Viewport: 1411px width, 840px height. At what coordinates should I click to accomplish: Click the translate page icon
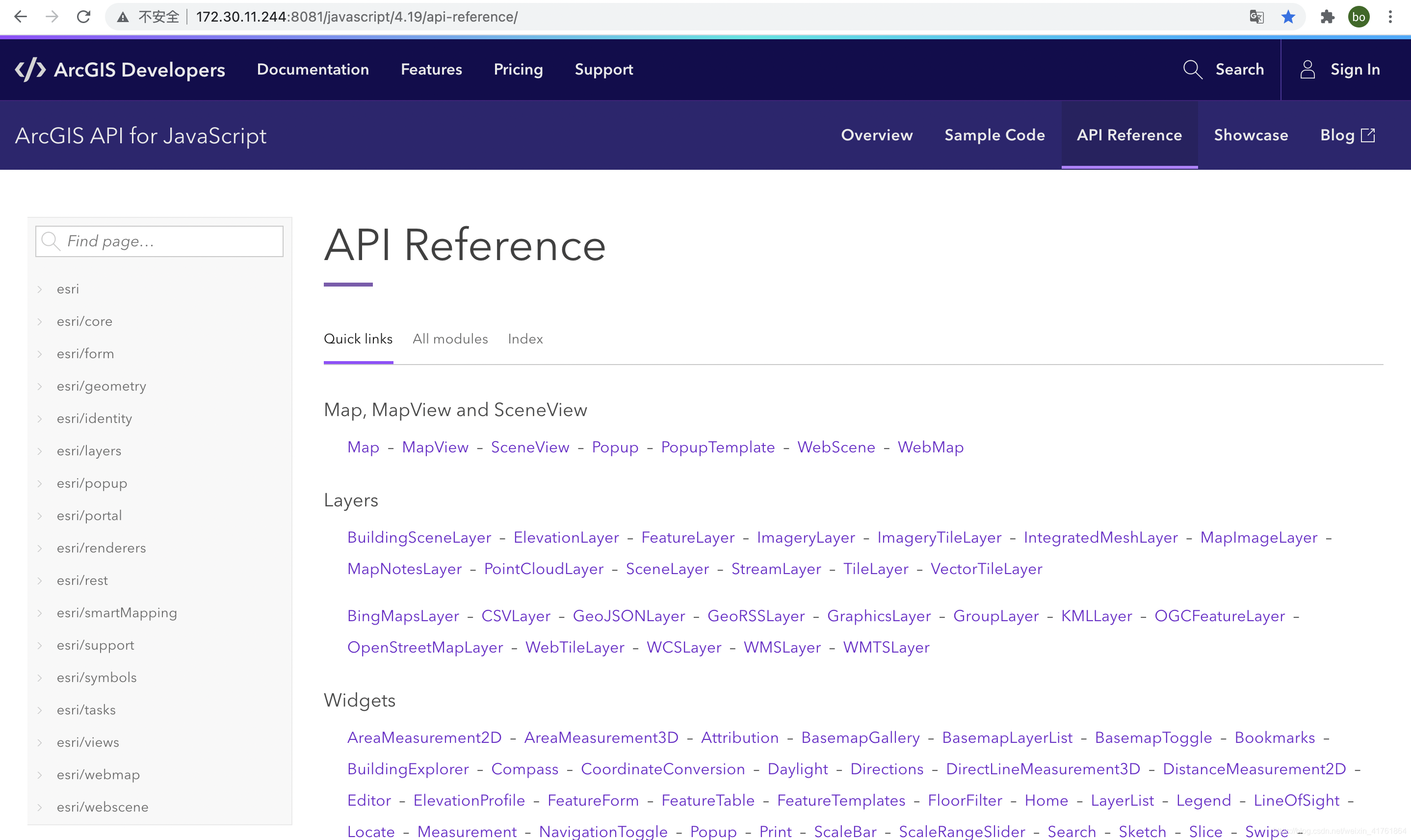[x=1256, y=16]
